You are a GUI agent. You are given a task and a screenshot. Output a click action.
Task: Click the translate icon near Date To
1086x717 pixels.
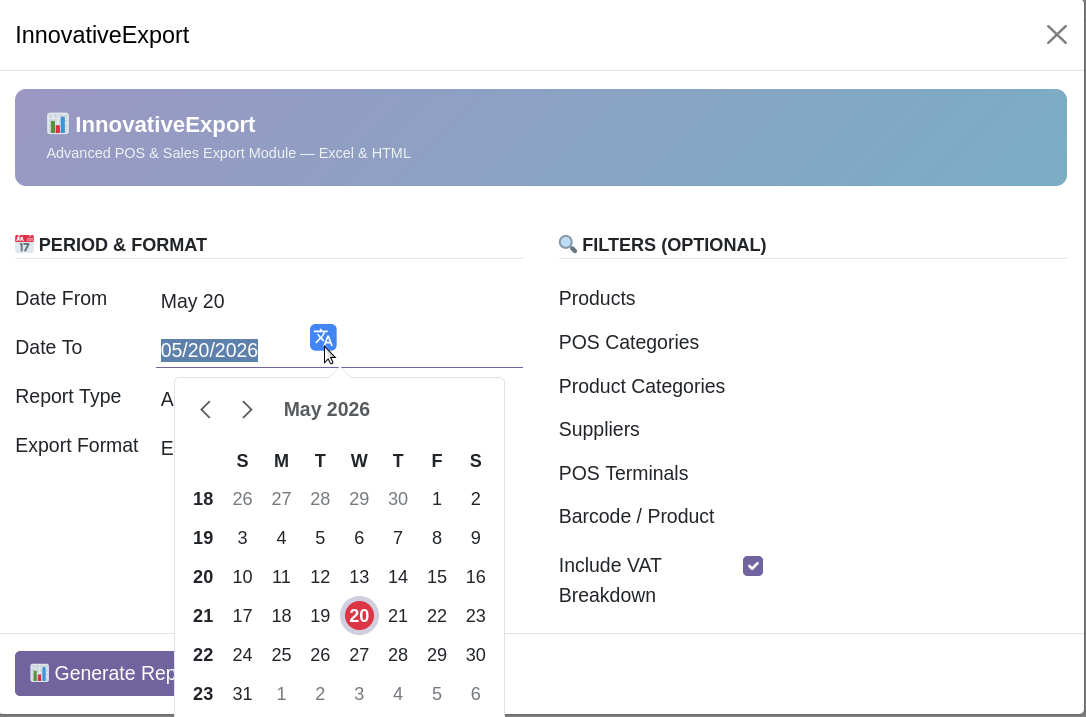323,337
